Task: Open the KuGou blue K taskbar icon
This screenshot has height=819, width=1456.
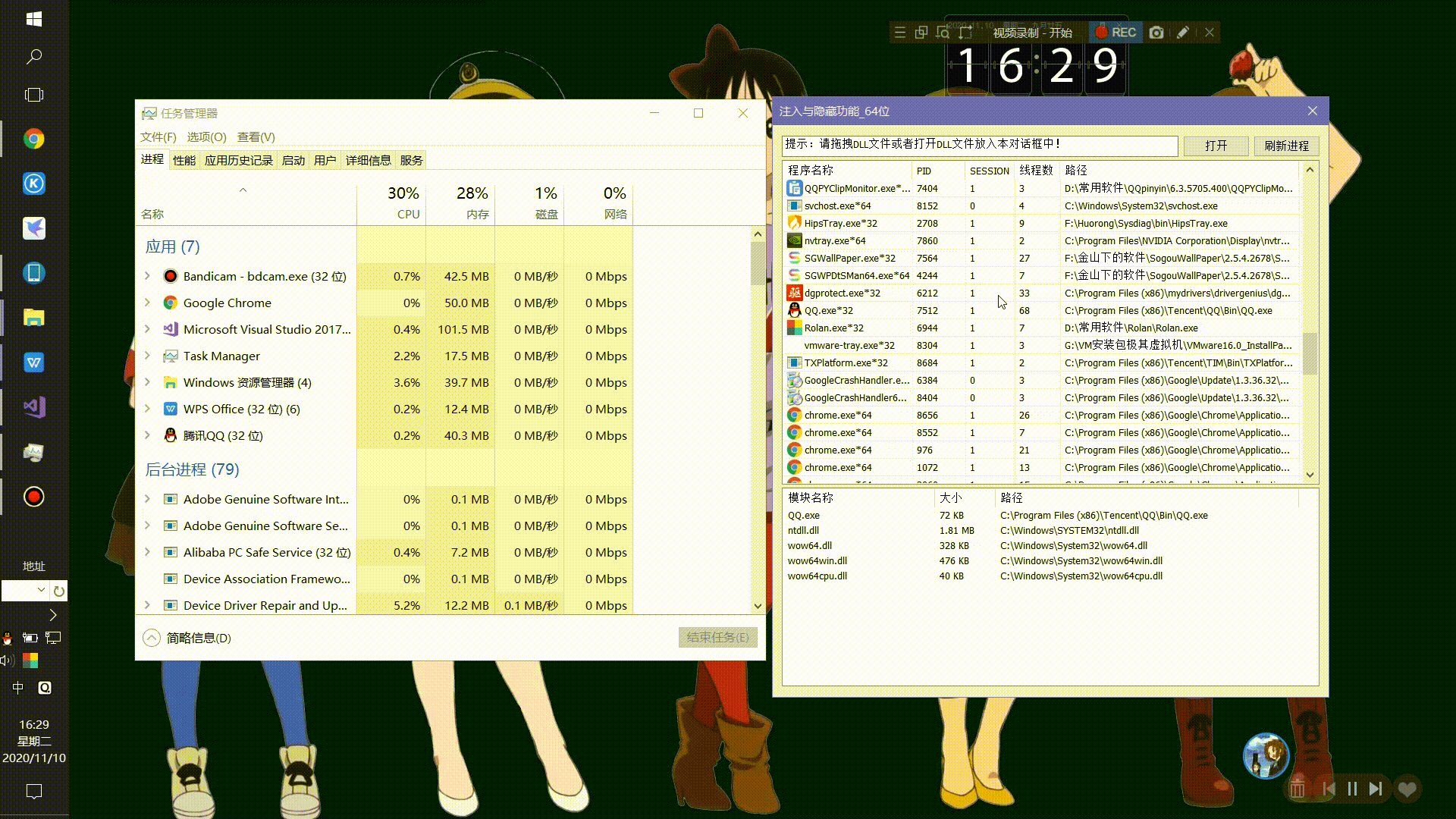Action: point(33,184)
